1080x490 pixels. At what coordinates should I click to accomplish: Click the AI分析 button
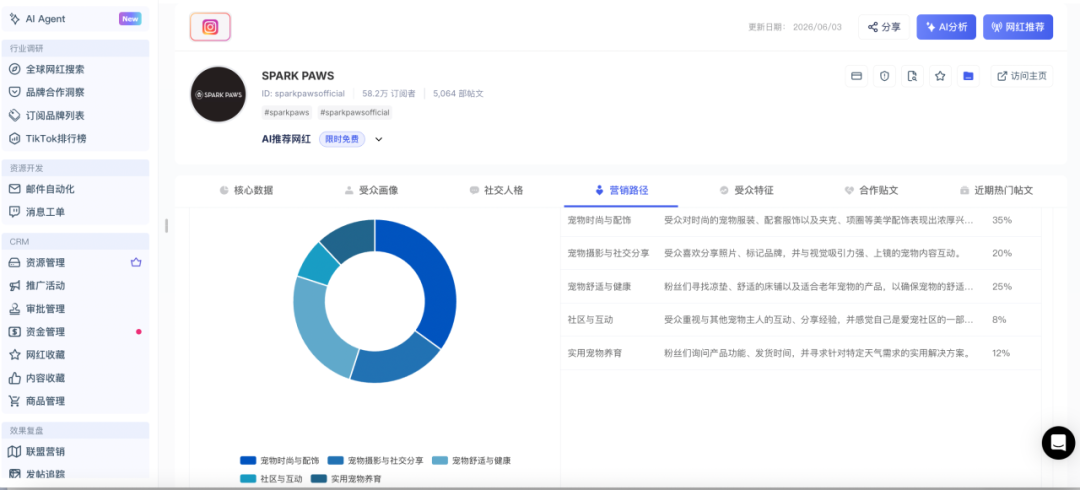(x=946, y=27)
